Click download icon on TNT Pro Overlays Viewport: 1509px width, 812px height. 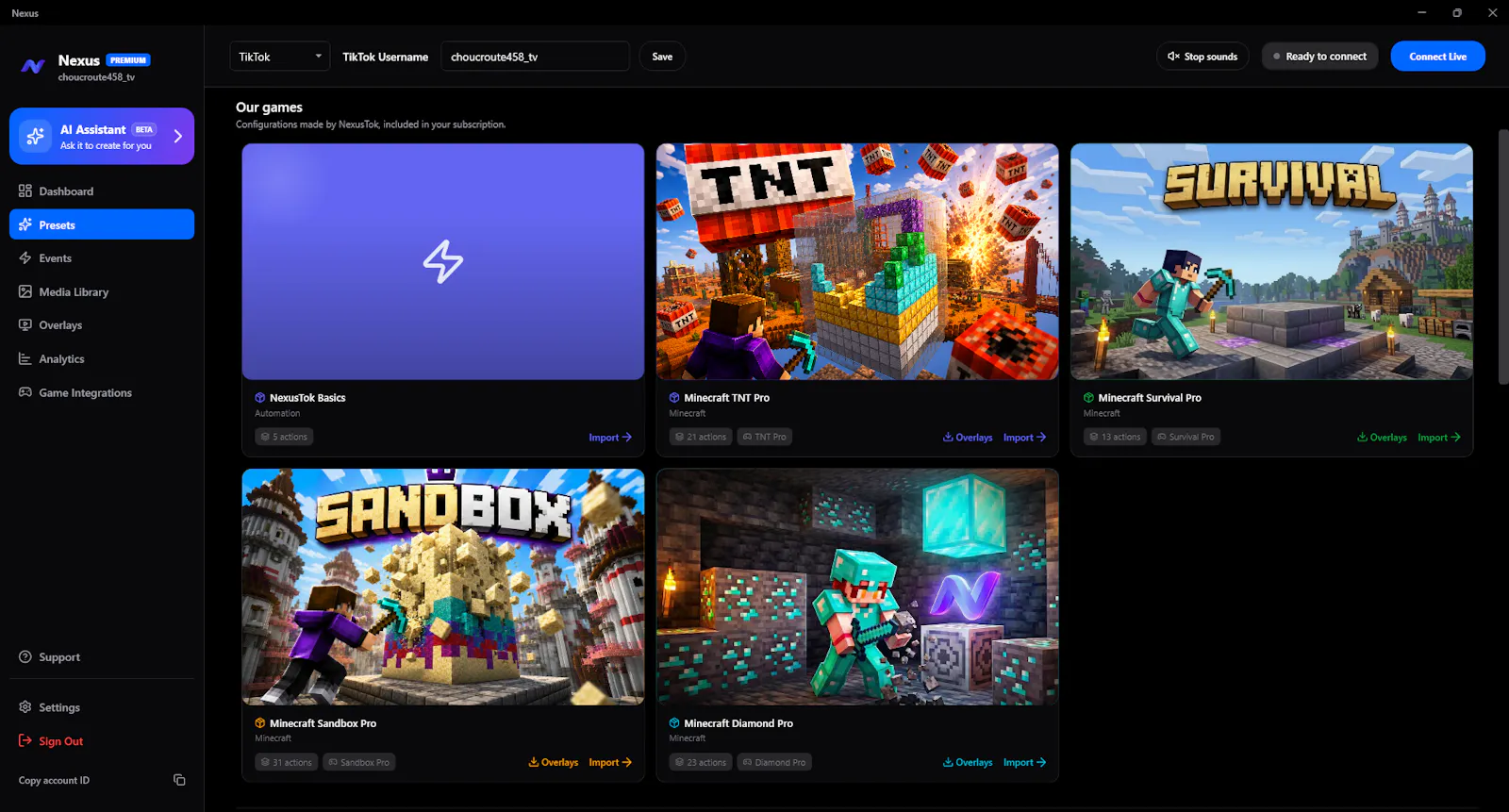[x=948, y=437]
